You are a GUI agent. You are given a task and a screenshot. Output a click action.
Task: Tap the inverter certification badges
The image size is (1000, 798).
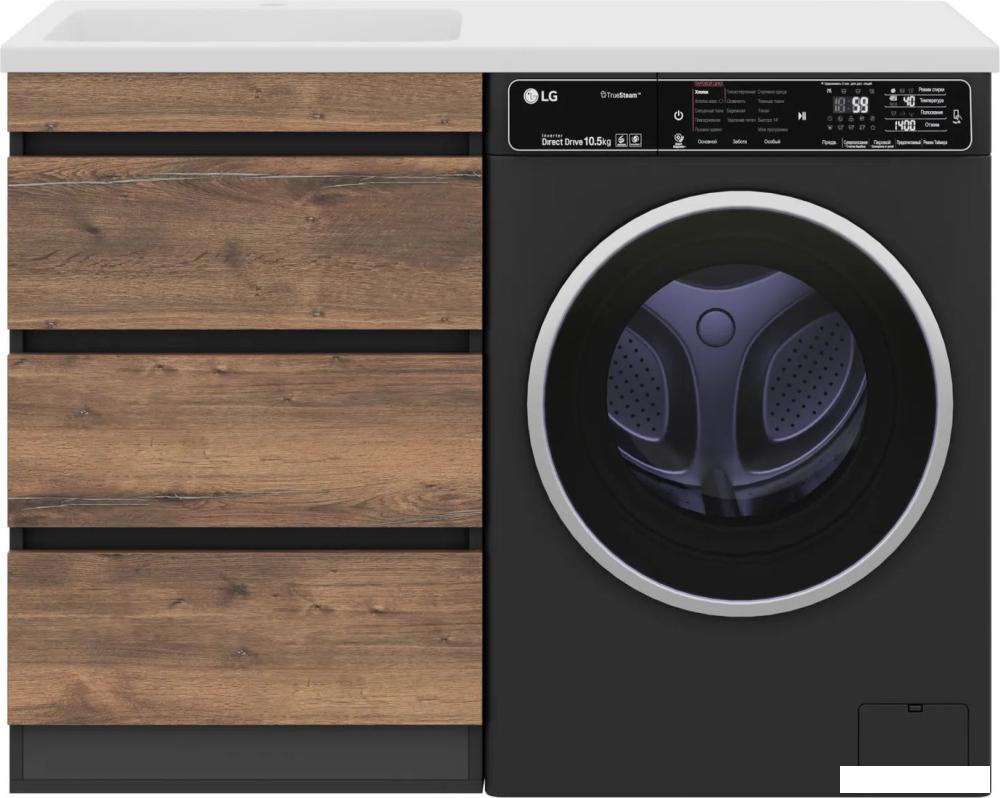[628, 140]
